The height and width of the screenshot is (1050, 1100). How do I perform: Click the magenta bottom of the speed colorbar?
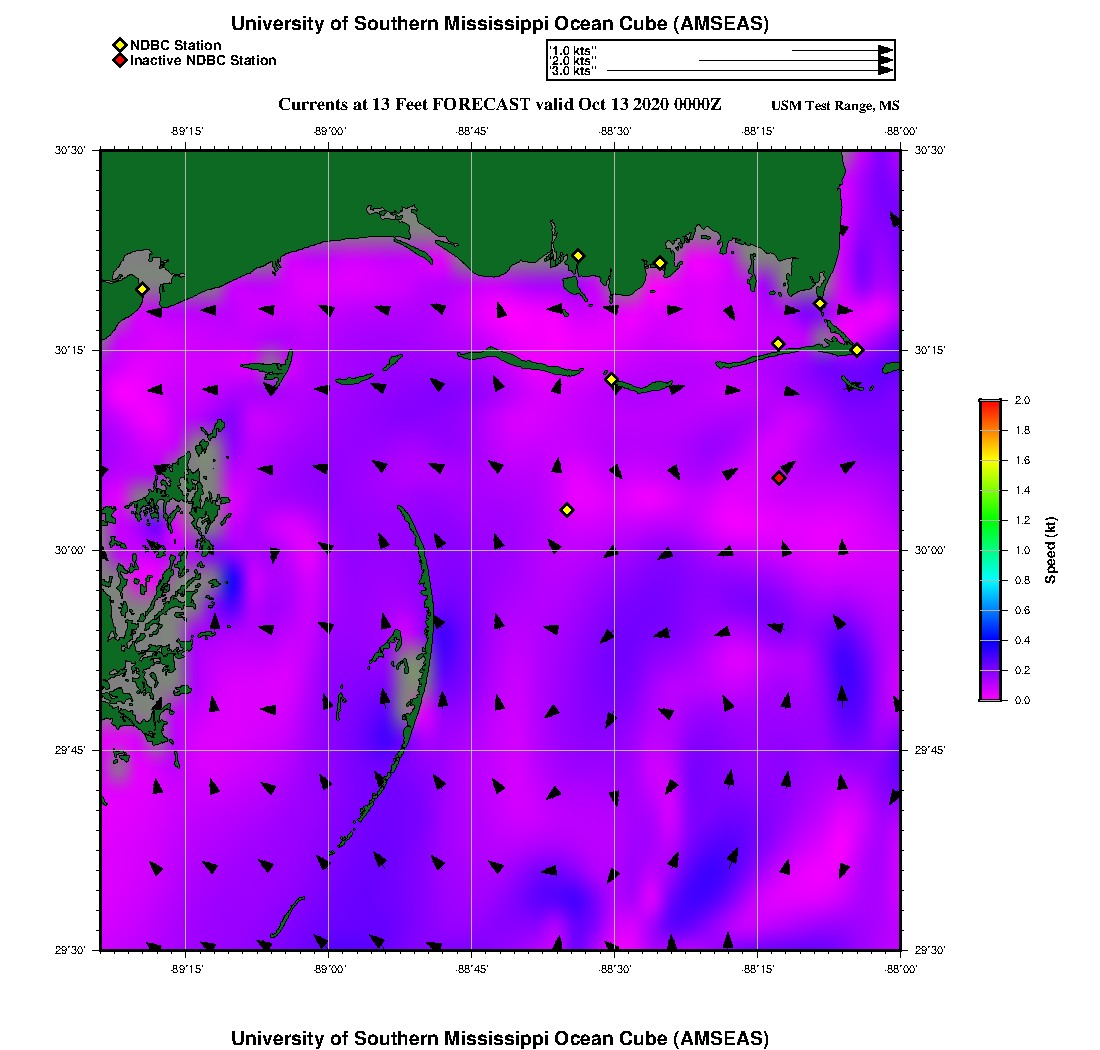(x=990, y=695)
